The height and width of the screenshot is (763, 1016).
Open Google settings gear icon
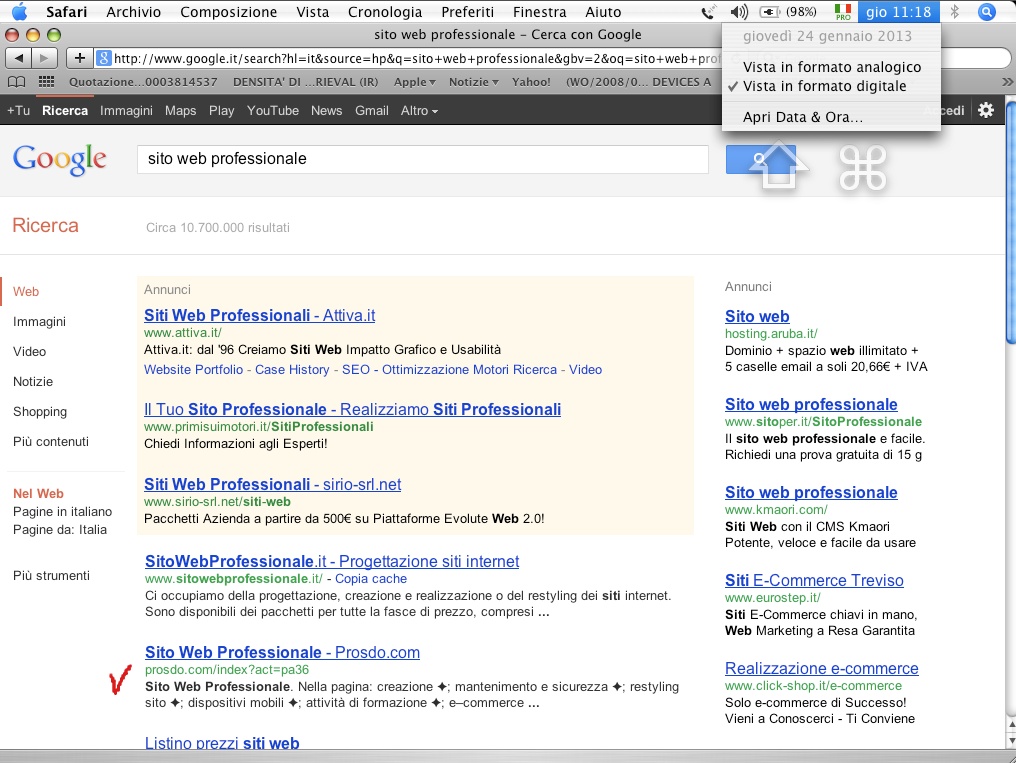pos(986,110)
